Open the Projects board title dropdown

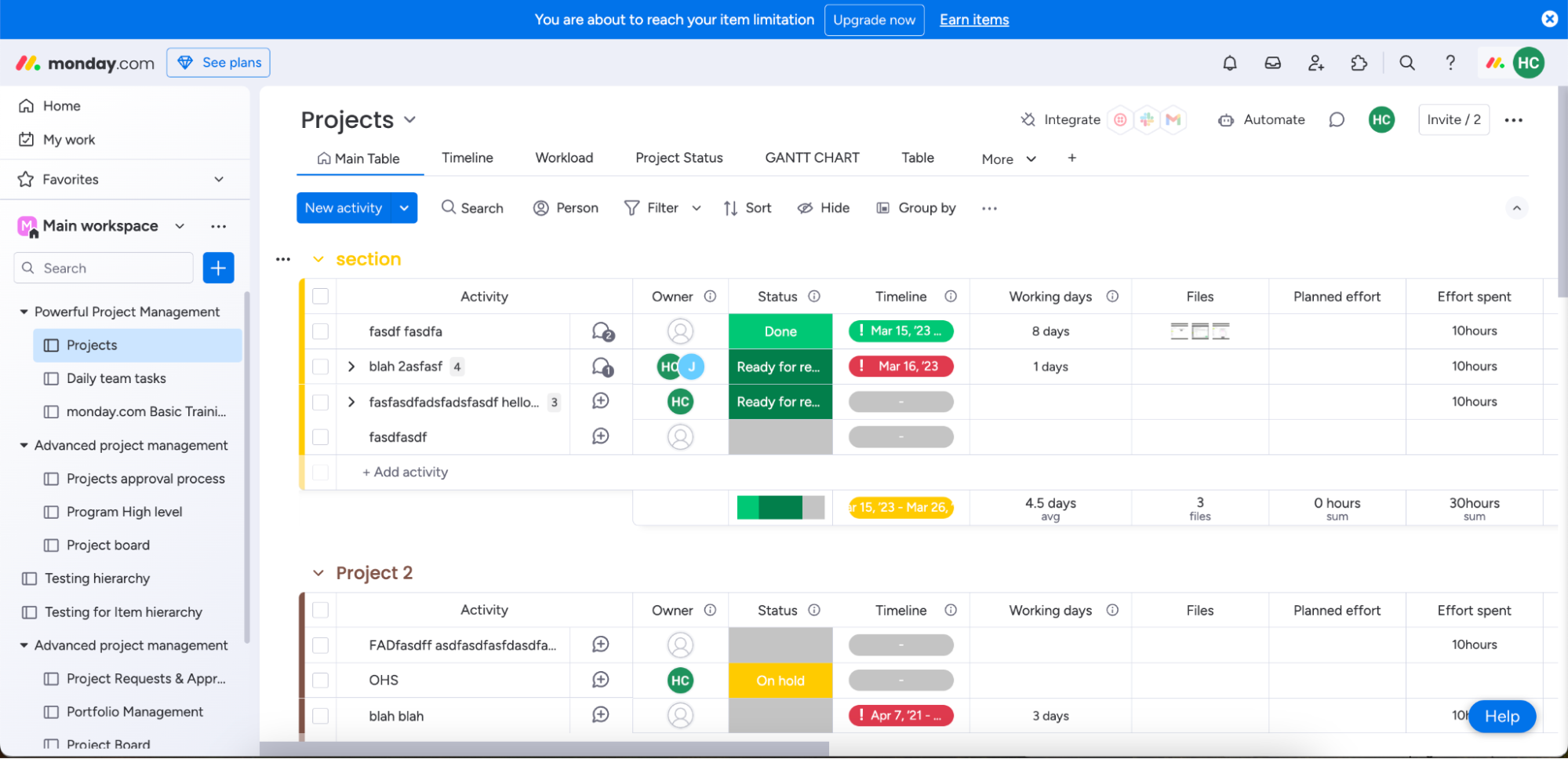click(x=409, y=120)
